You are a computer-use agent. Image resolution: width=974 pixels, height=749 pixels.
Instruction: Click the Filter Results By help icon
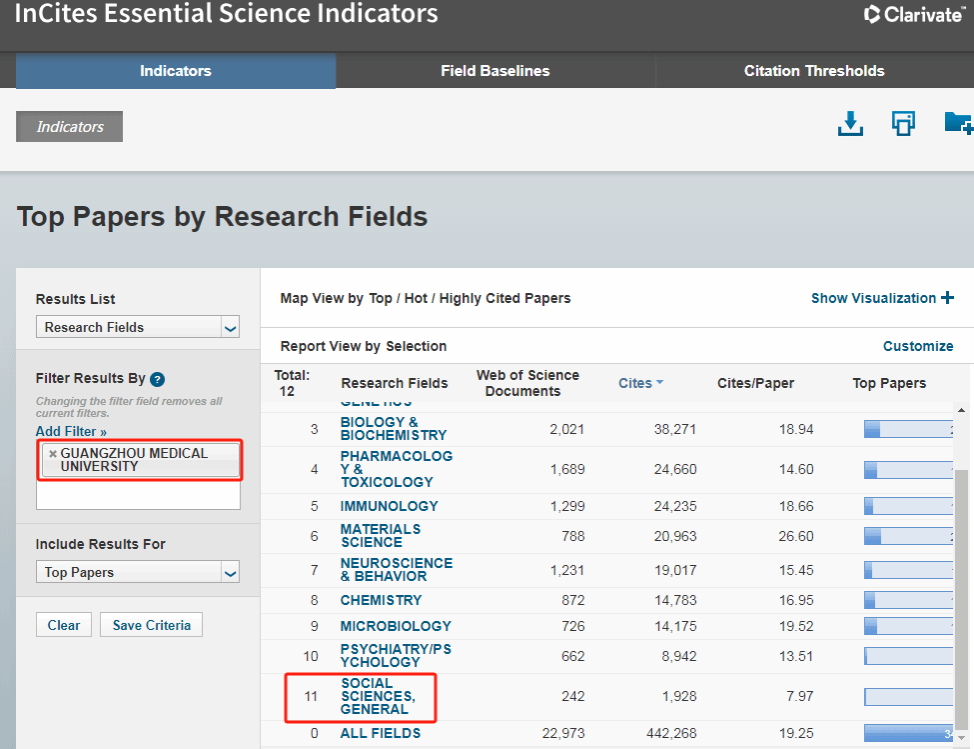click(157, 379)
